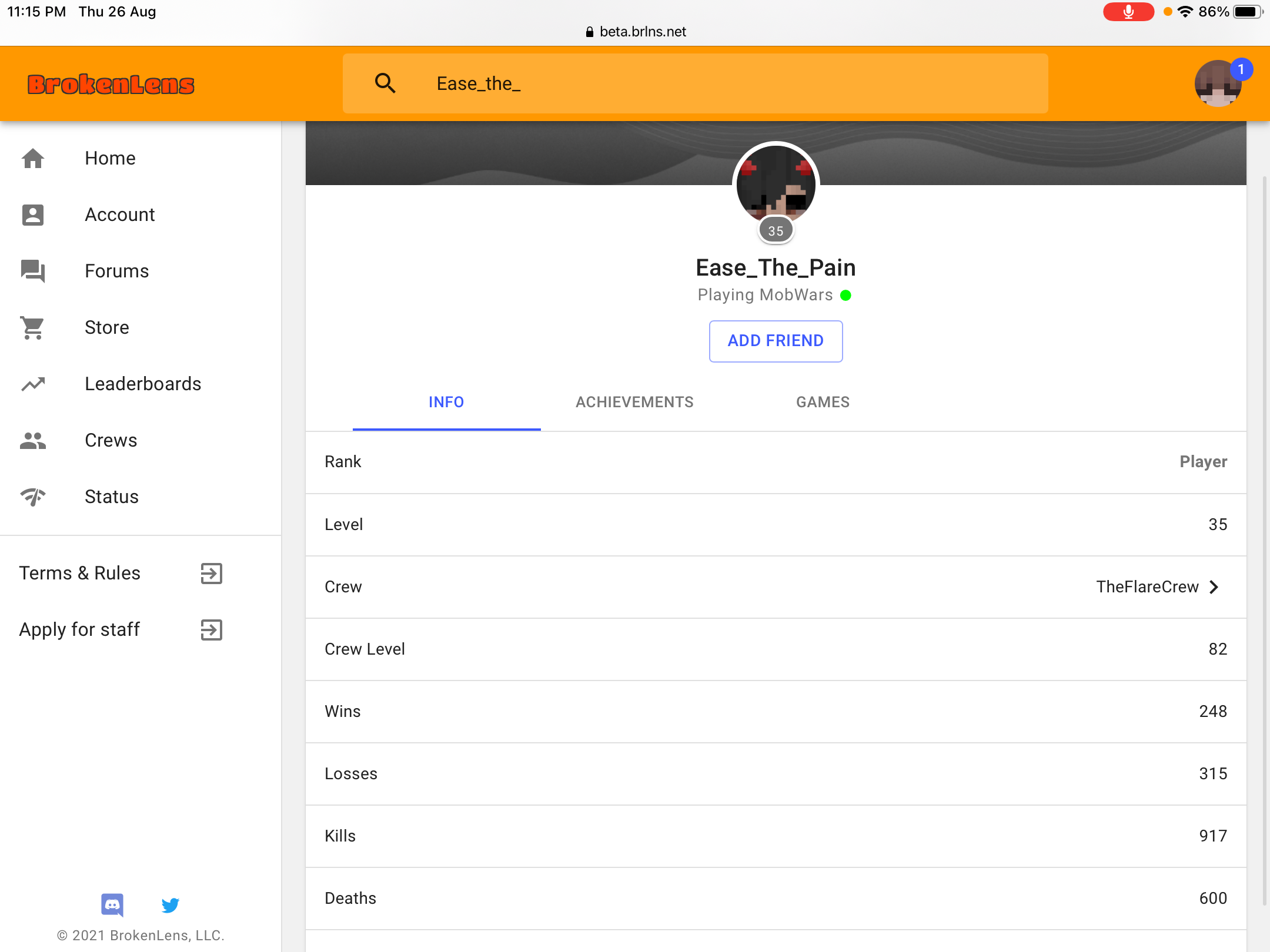
Task: Open Forums in the sidebar
Action: tap(141, 271)
